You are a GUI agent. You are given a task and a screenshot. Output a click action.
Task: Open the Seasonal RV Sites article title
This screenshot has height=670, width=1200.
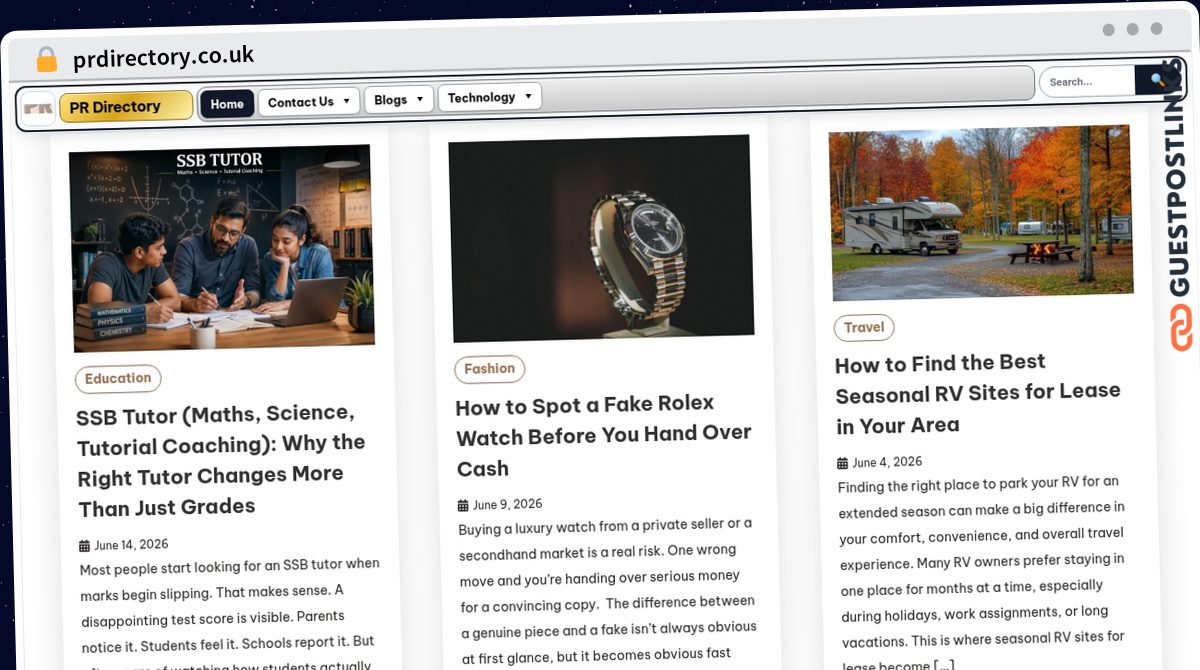point(978,393)
